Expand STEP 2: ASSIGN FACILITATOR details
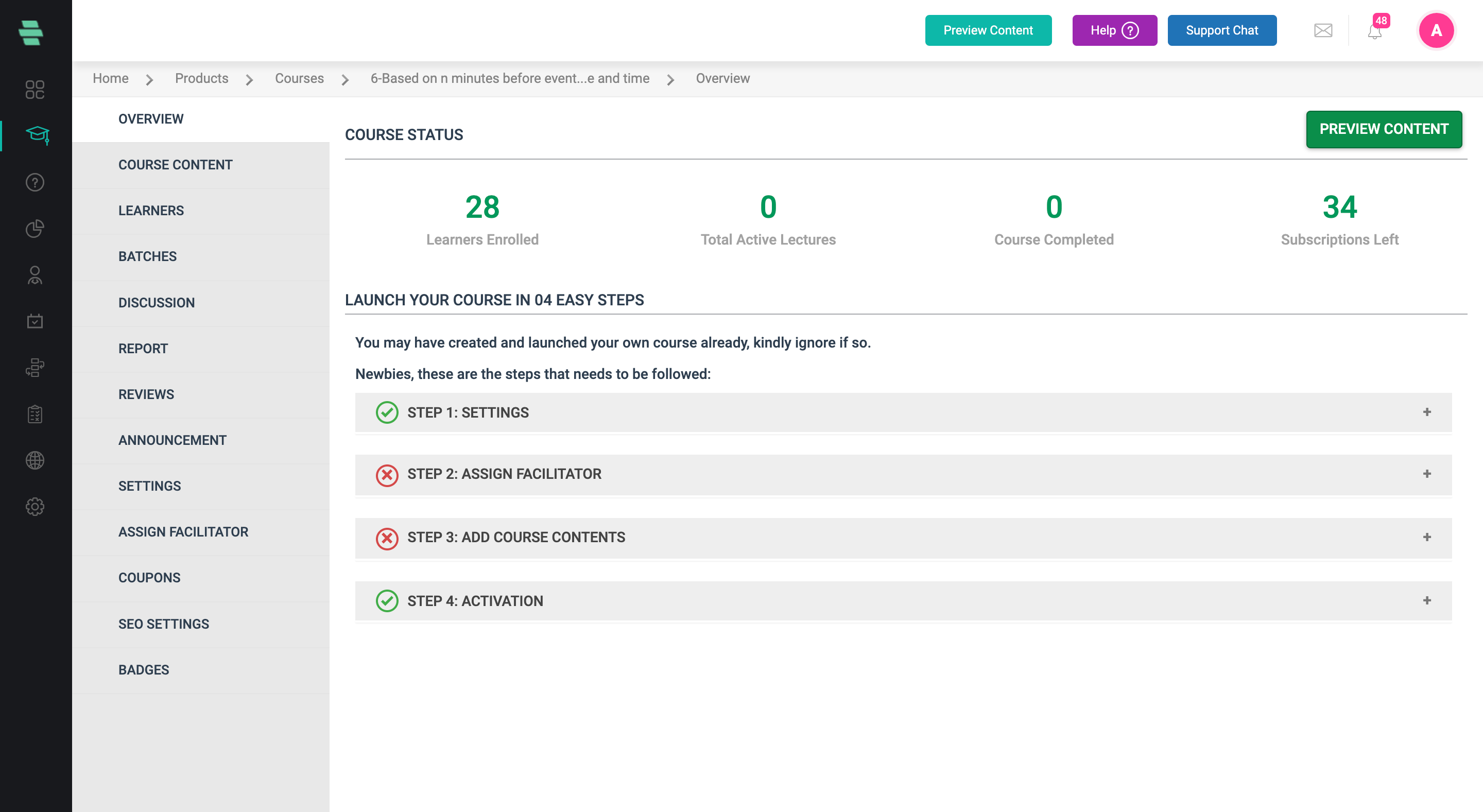Viewport: 1483px width, 812px height. click(x=1427, y=475)
